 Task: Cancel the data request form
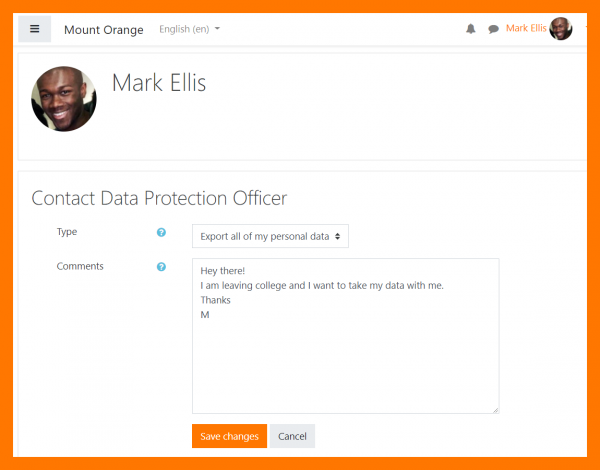(292, 436)
